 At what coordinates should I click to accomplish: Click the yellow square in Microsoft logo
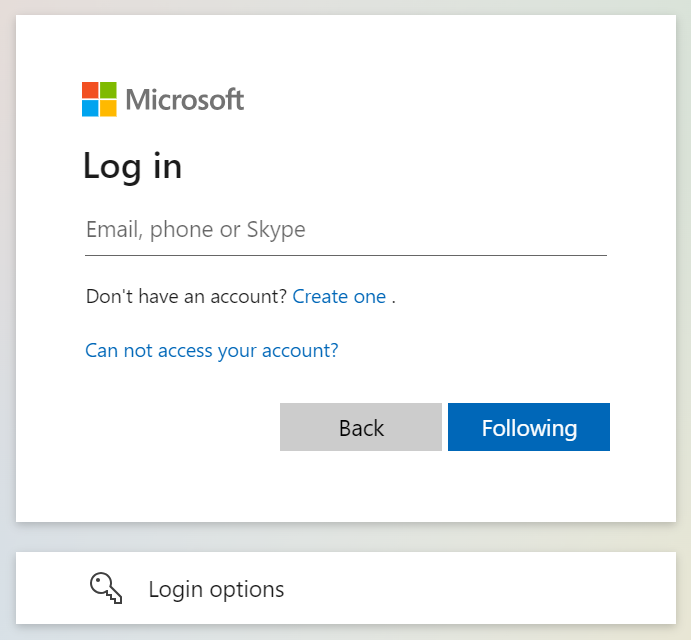pyautogui.click(x=108, y=108)
